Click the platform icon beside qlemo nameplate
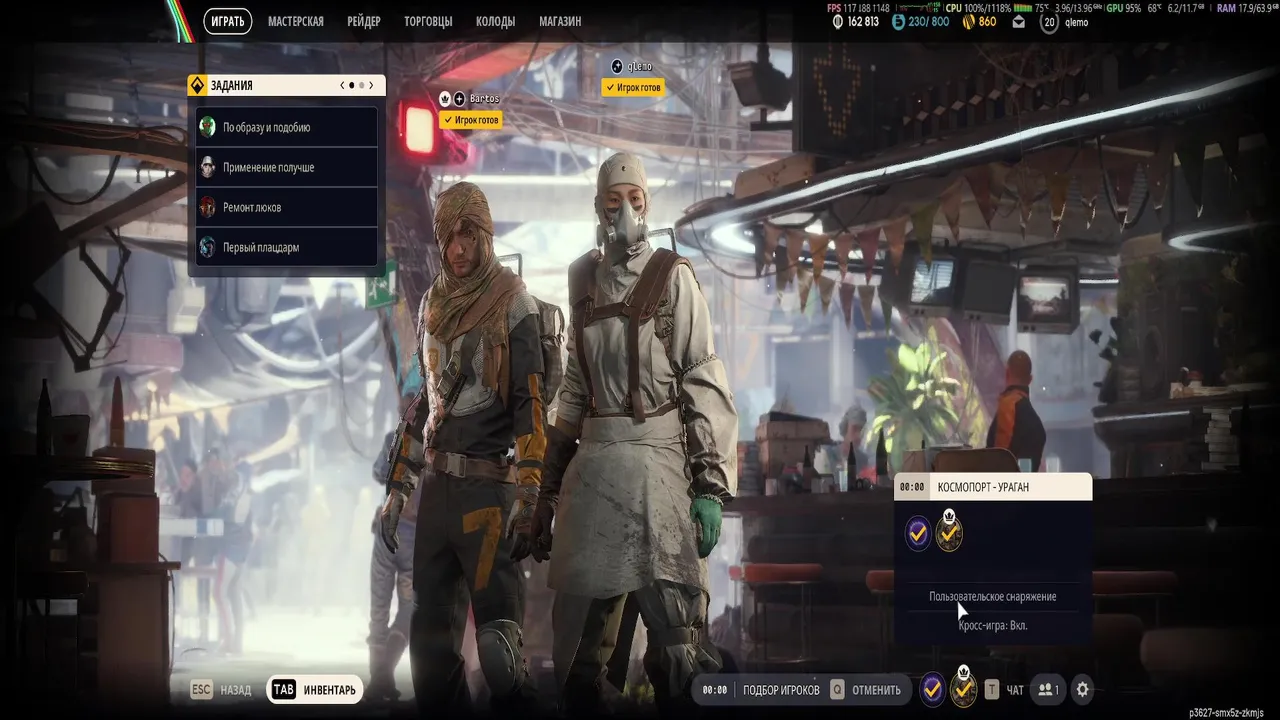The image size is (1280, 720). (616, 66)
